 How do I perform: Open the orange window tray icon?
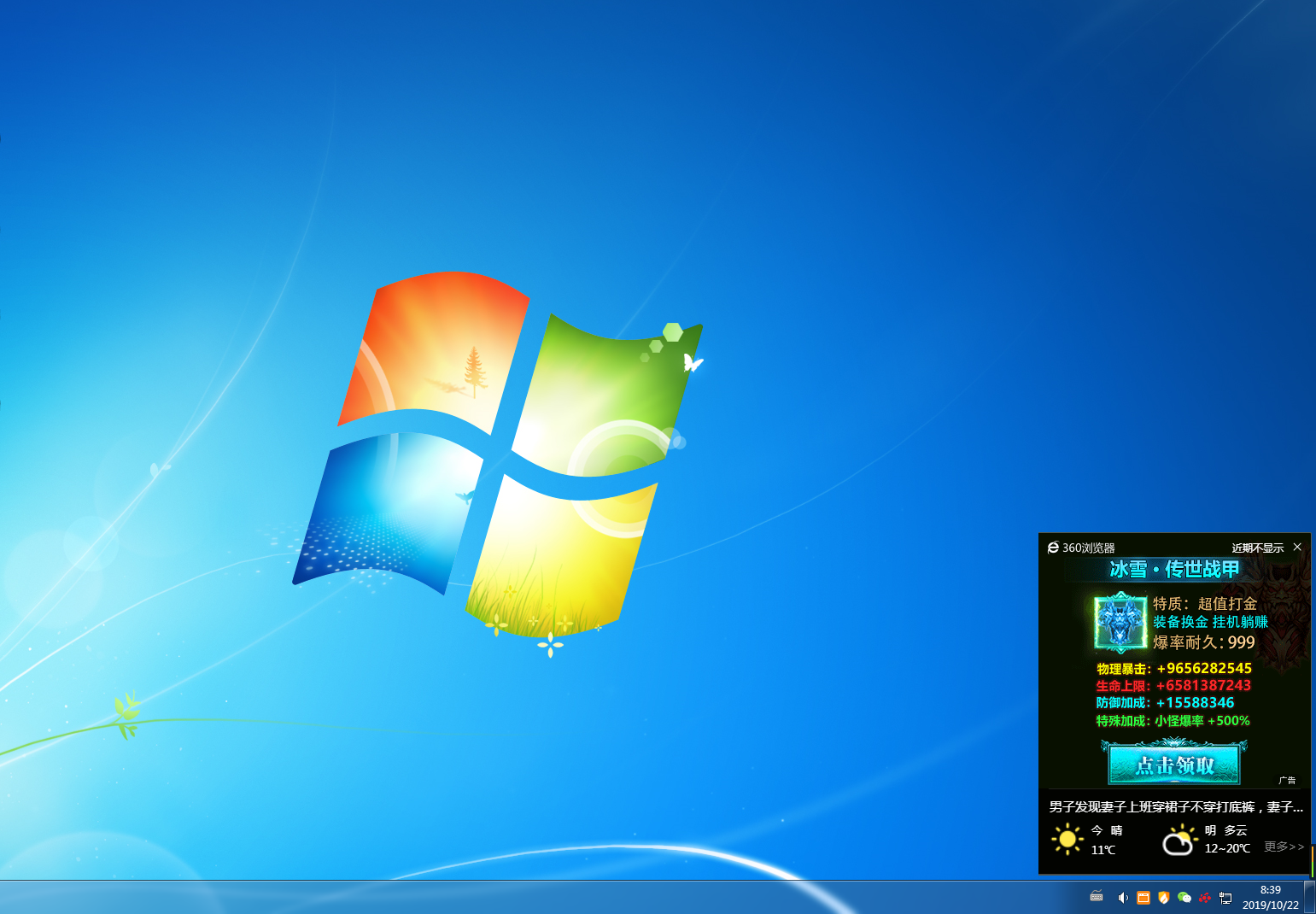coord(1143,898)
